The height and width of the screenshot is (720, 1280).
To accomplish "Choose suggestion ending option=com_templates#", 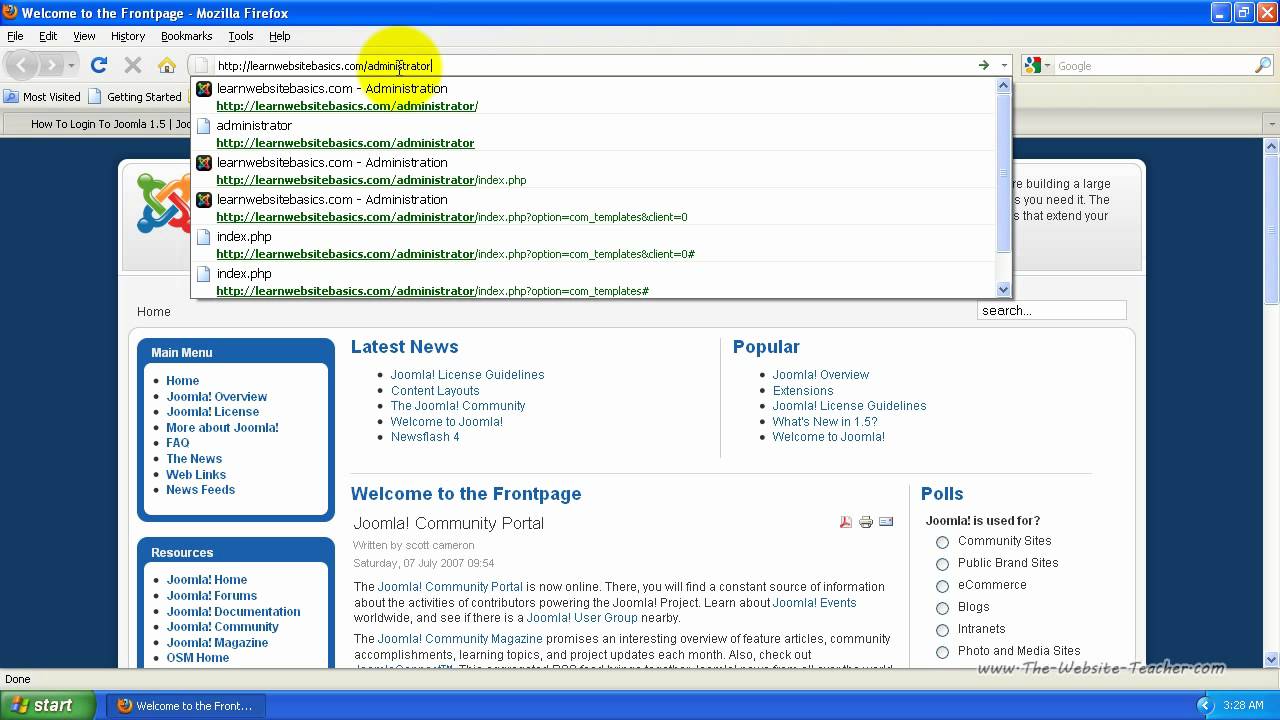I will point(594,281).
